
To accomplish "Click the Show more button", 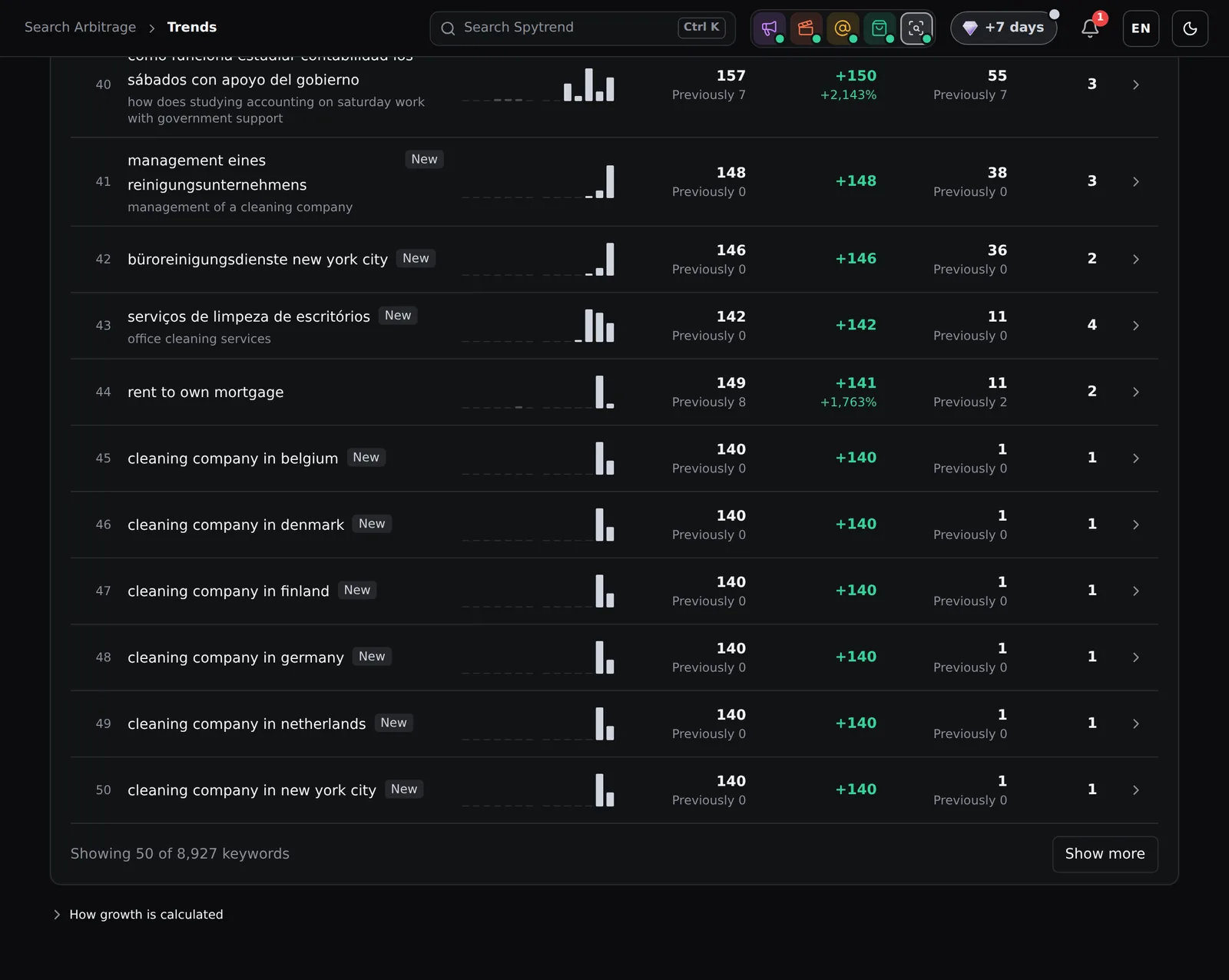I will tap(1105, 853).
